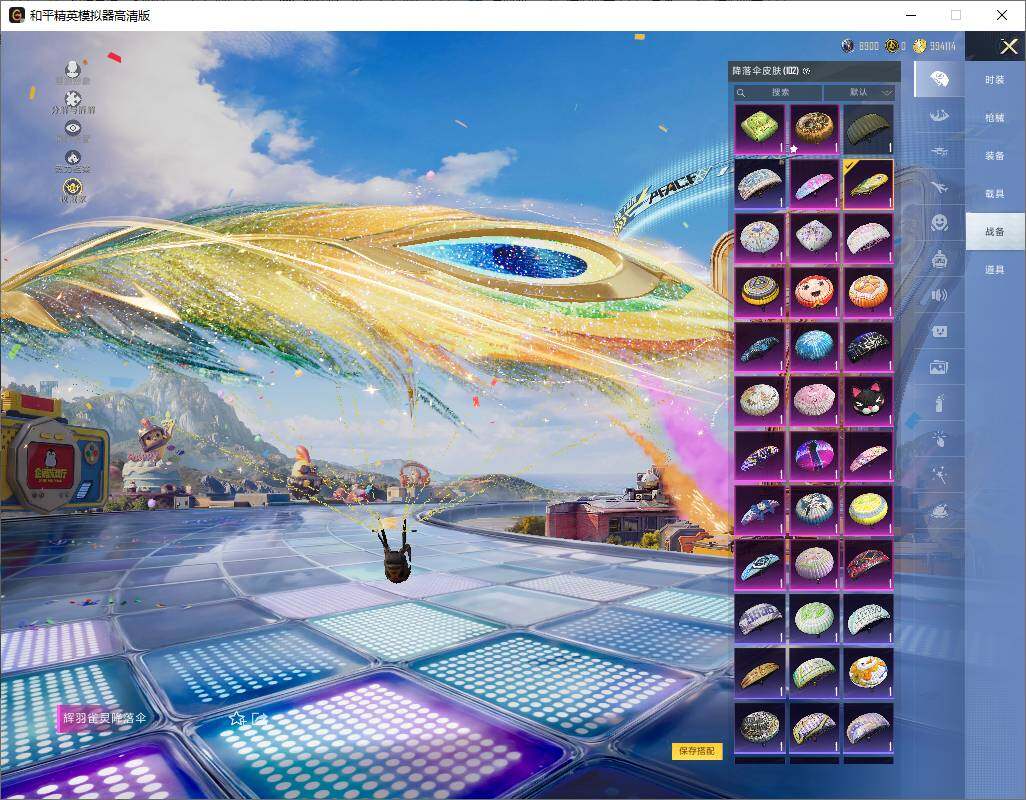Select the red cartoon face parachute
The image size is (1026, 800).
814,292
